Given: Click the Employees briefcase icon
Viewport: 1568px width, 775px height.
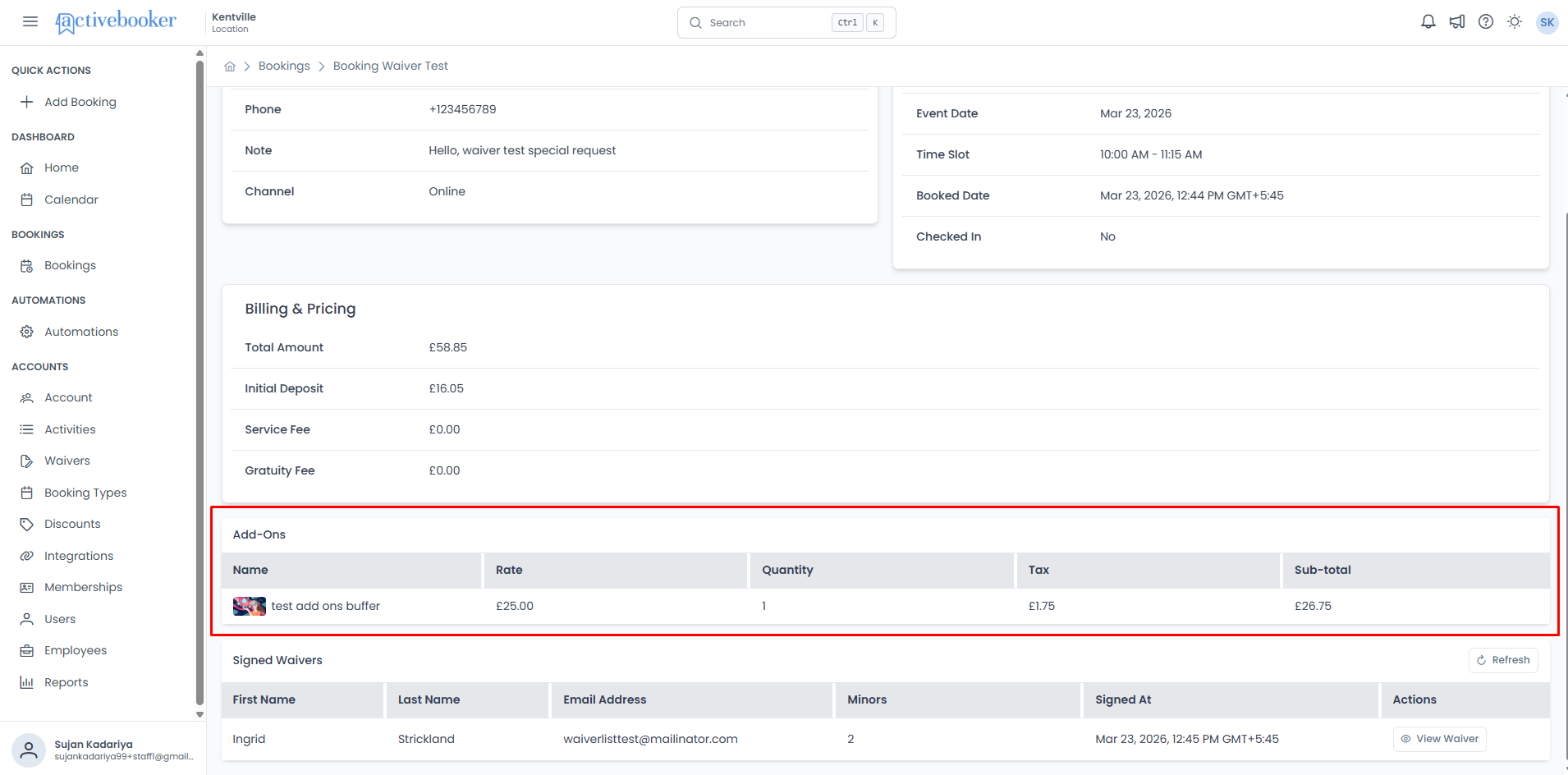Looking at the screenshot, I should (27, 650).
